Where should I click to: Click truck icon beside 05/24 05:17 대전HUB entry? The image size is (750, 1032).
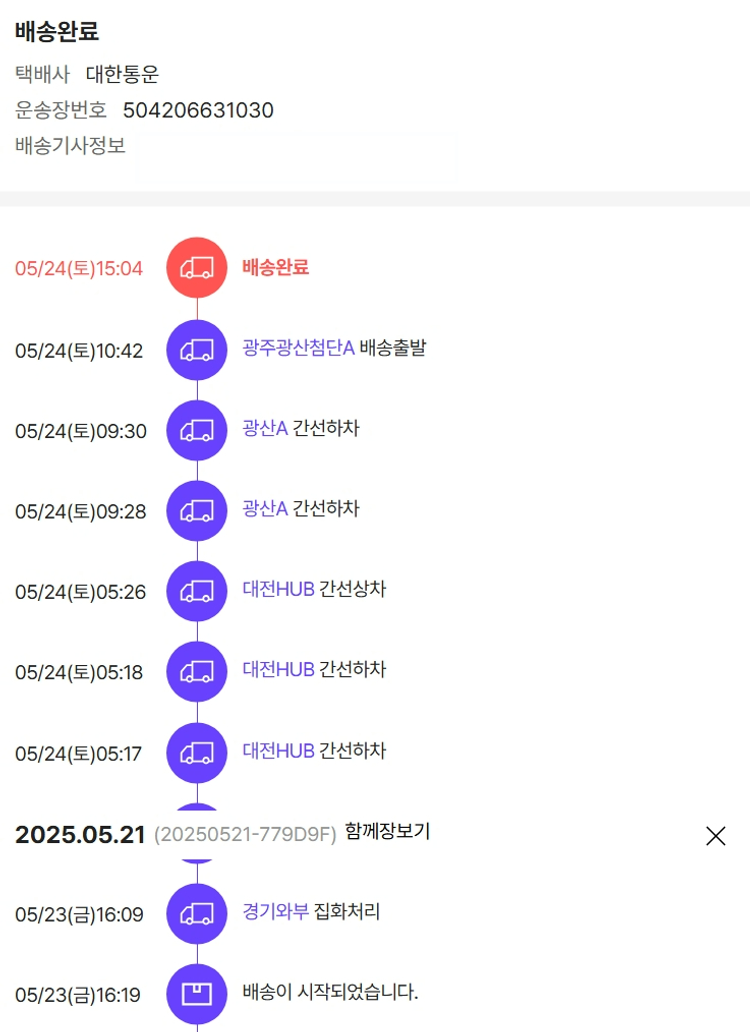click(197, 753)
